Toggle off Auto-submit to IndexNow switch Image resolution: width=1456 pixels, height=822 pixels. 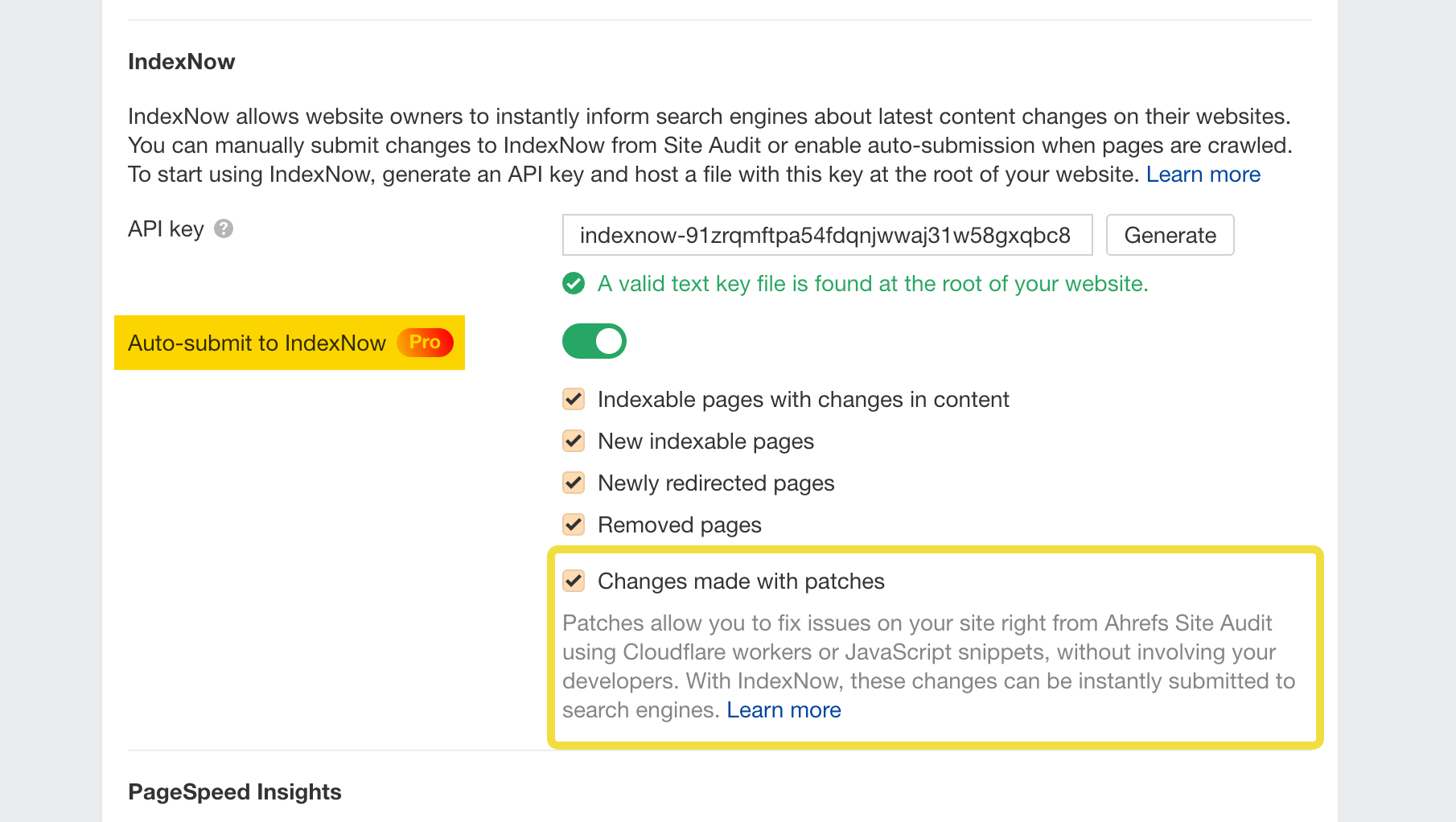click(x=594, y=341)
